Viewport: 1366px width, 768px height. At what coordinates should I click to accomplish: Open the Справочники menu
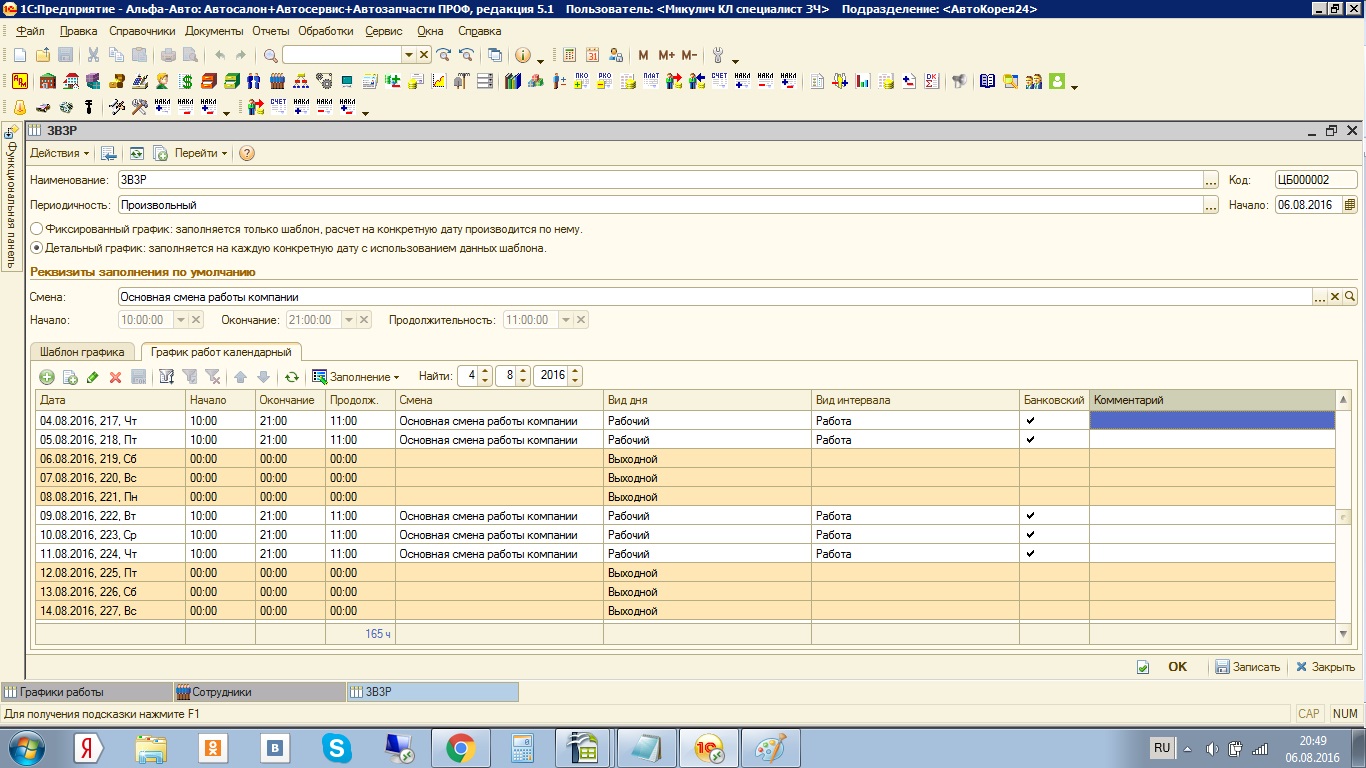(x=142, y=31)
